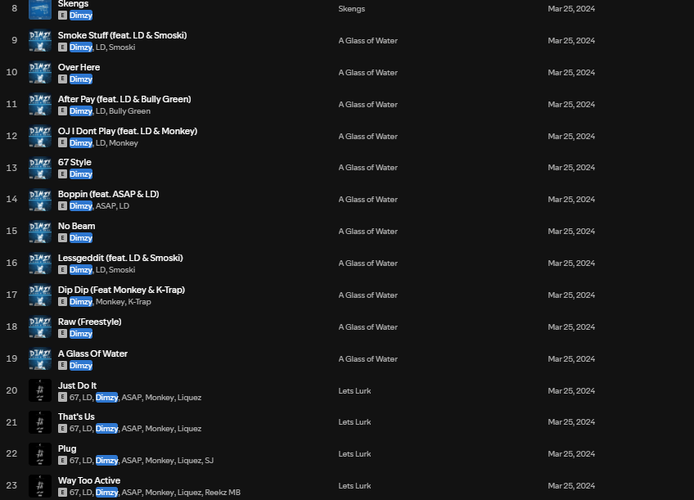694x500 pixels.
Task: Select album artwork for Way Too Active
Action: [x=40, y=486]
